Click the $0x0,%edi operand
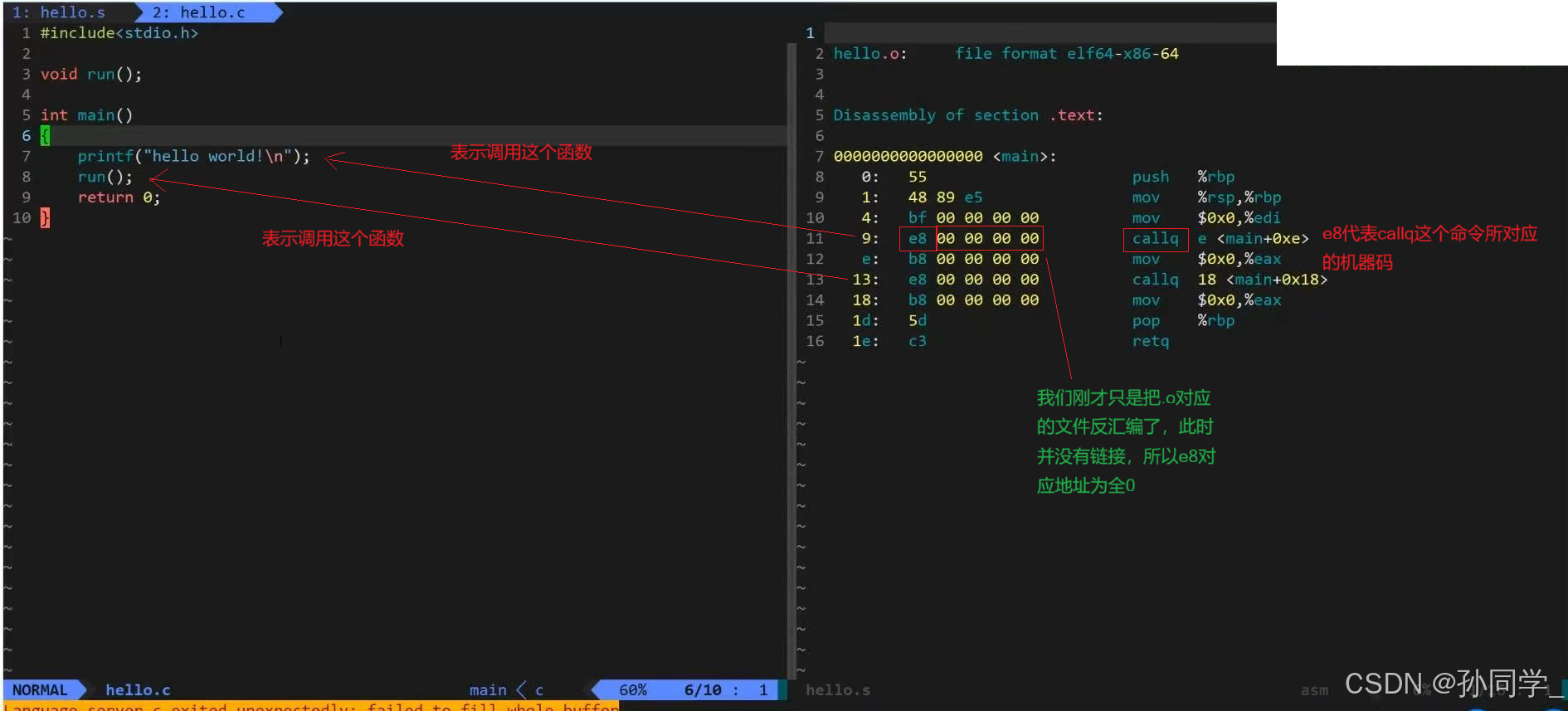Image resolution: width=1568 pixels, height=711 pixels. tap(1239, 218)
